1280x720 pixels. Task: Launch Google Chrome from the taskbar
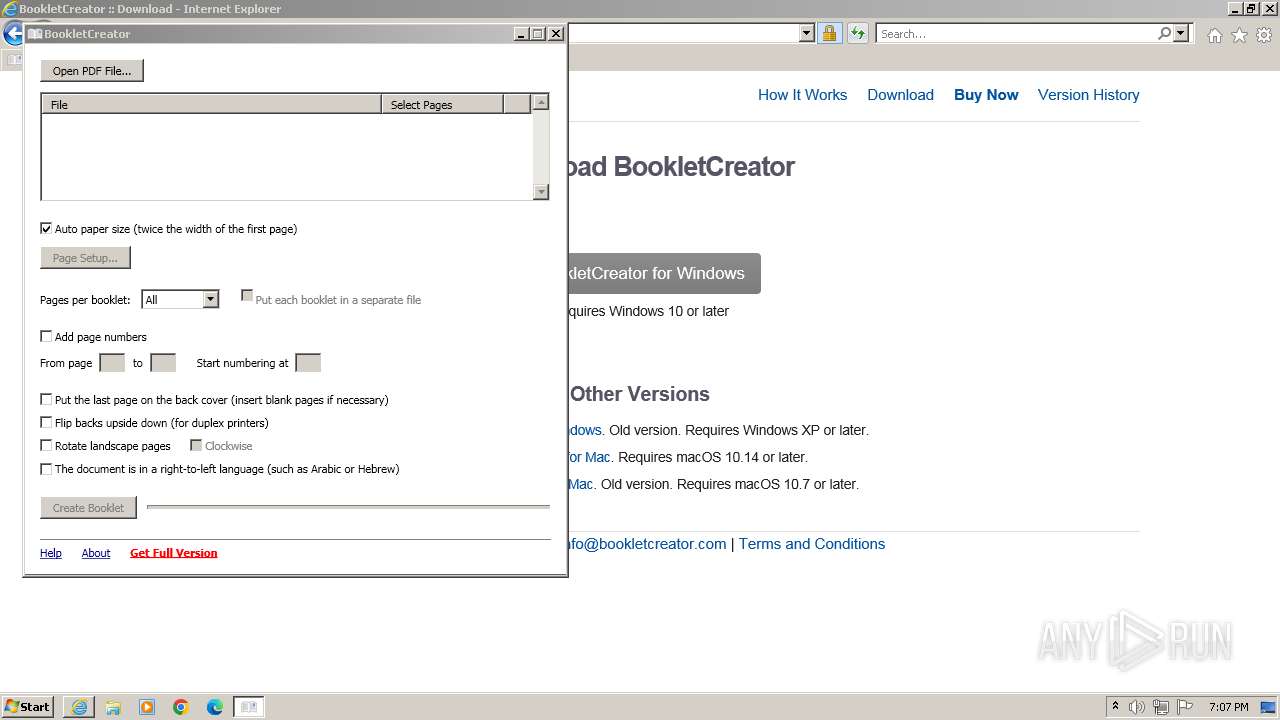[181, 707]
